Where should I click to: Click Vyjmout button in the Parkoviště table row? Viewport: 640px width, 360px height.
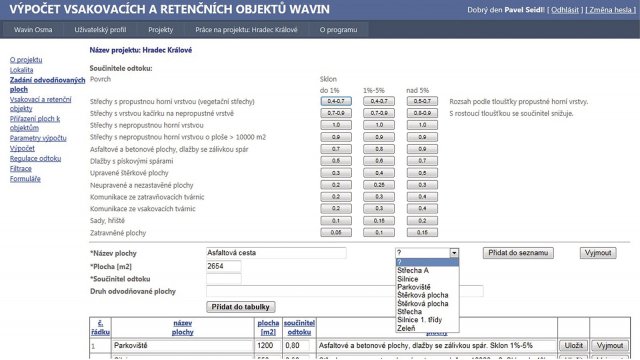coord(610,345)
